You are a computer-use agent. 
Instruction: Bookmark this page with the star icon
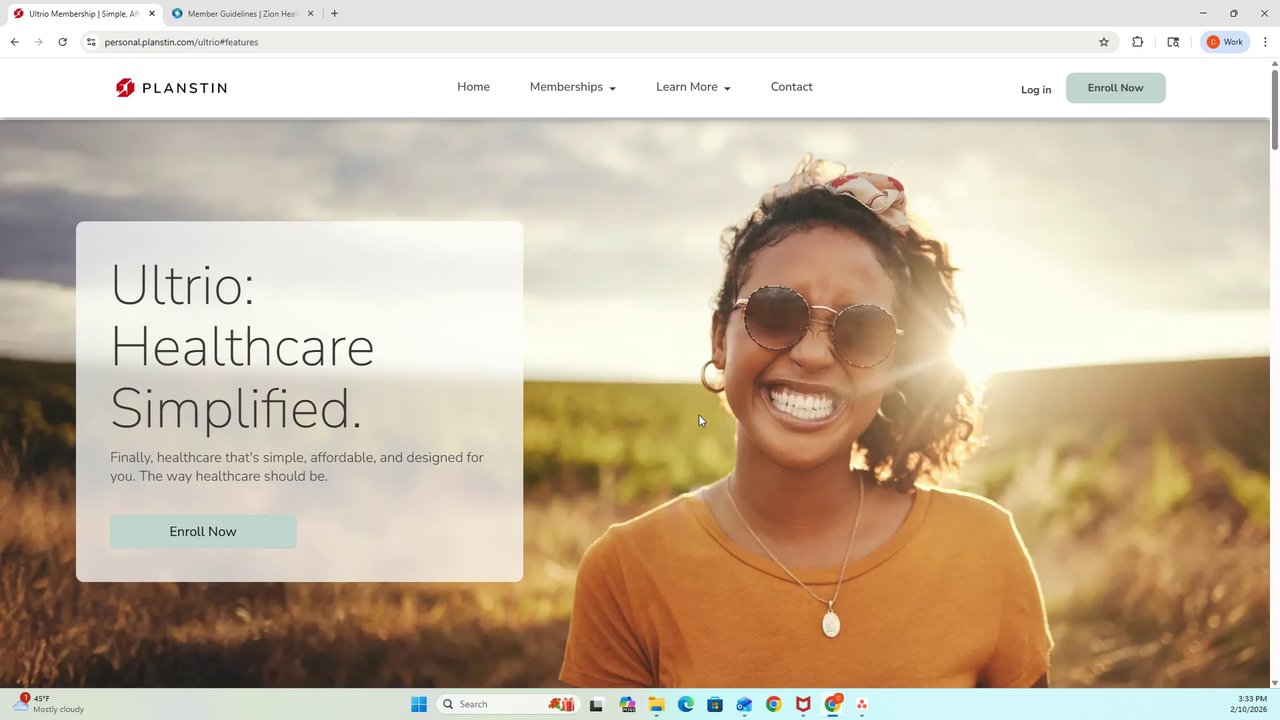(x=1104, y=42)
